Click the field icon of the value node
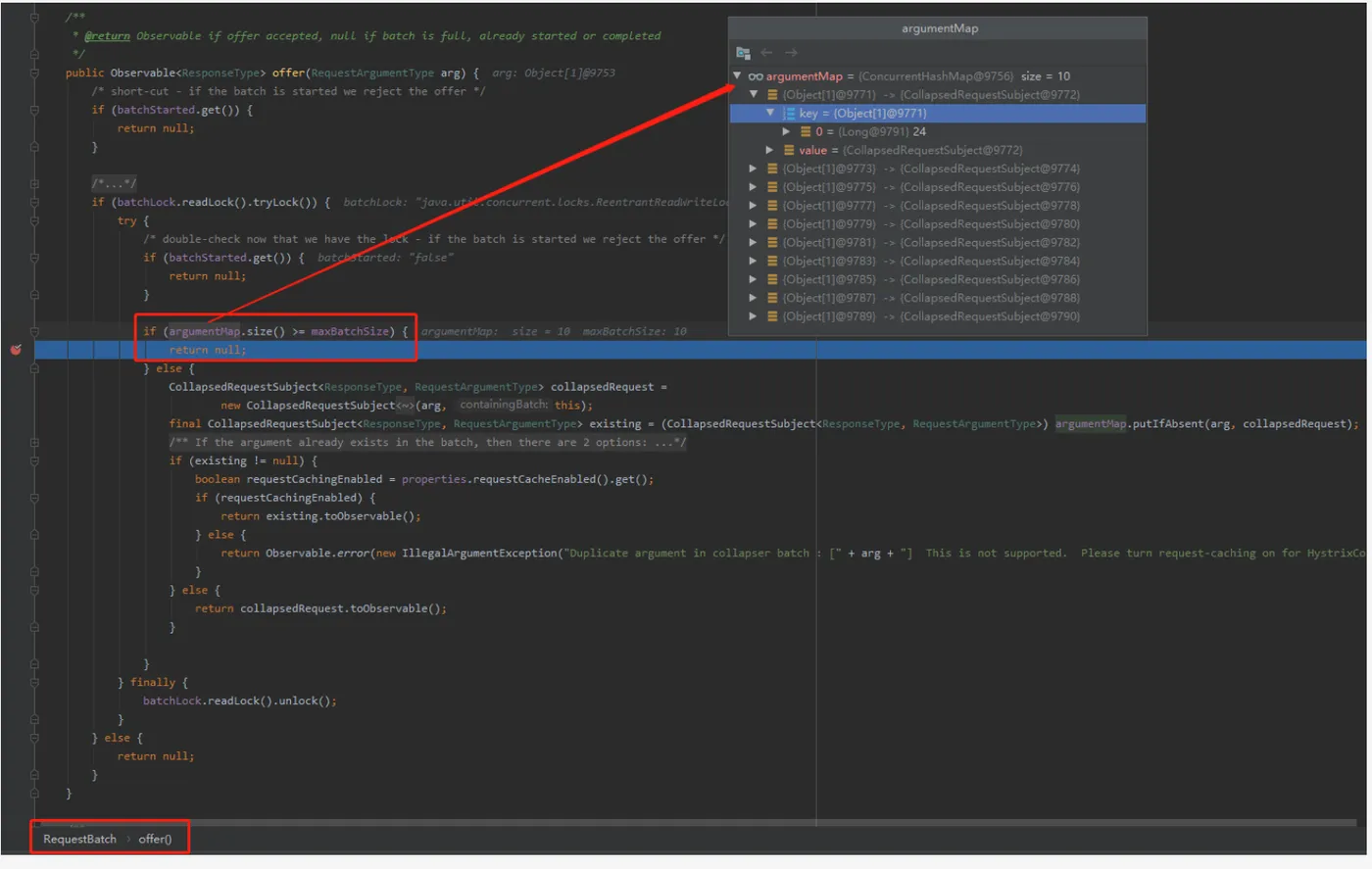This screenshot has width=1372, height=869. (x=789, y=150)
